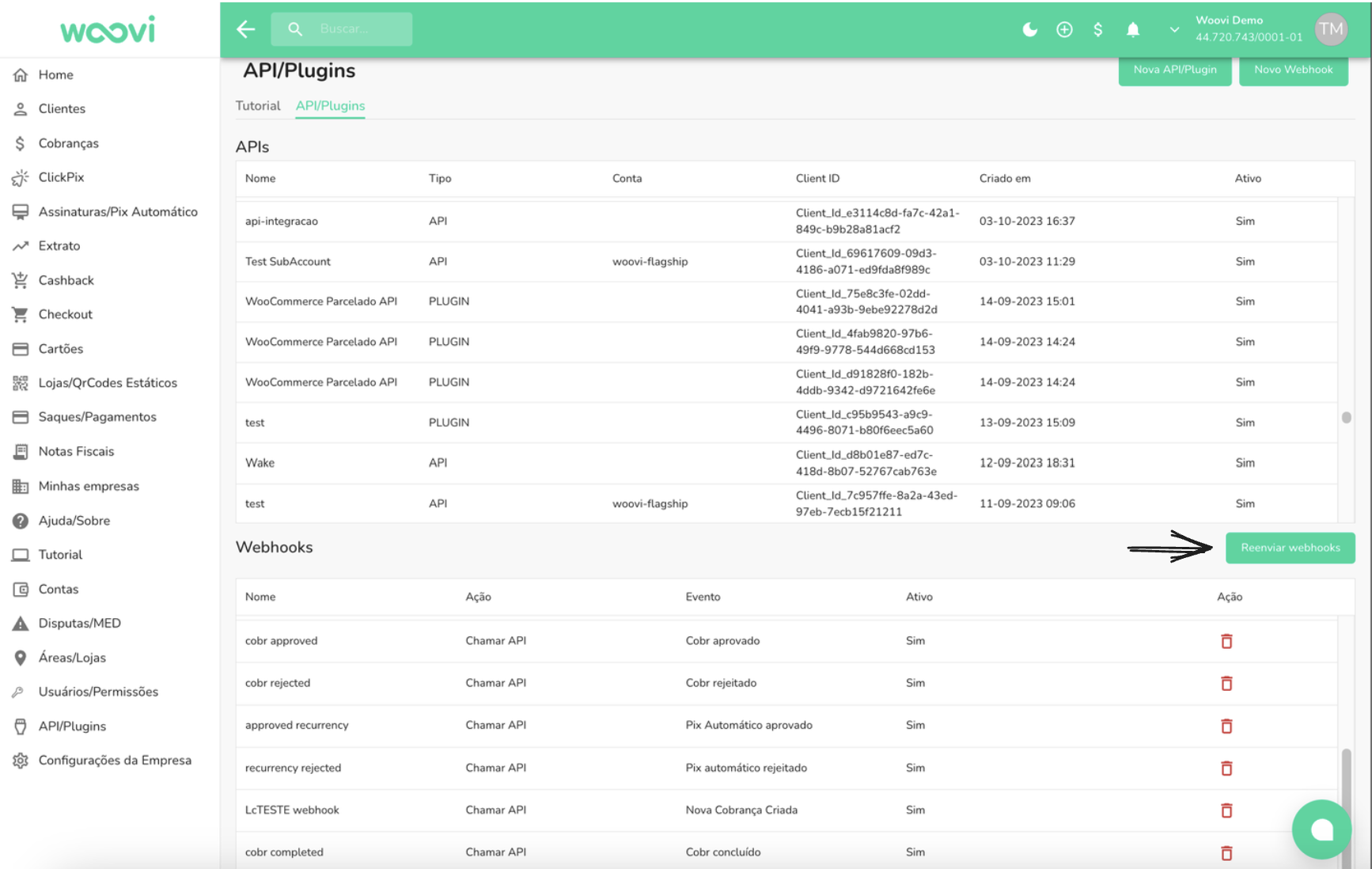Switch to the Tutorial tab

[258, 105]
